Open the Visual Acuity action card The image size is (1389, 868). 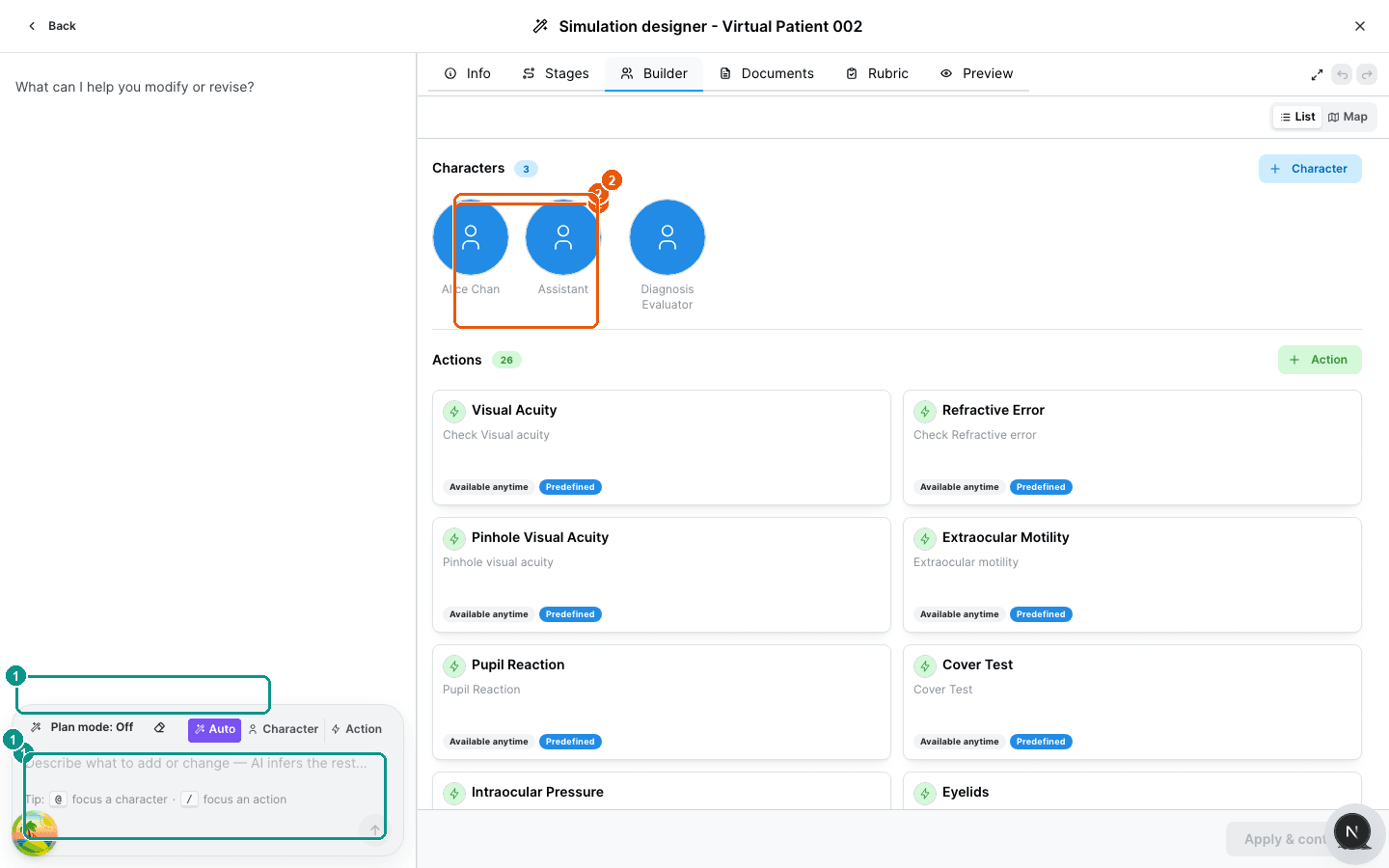click(x=662, y=448)
